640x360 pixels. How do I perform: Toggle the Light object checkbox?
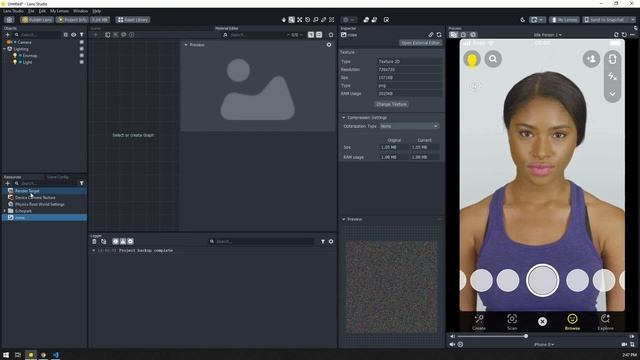(82, 62)
